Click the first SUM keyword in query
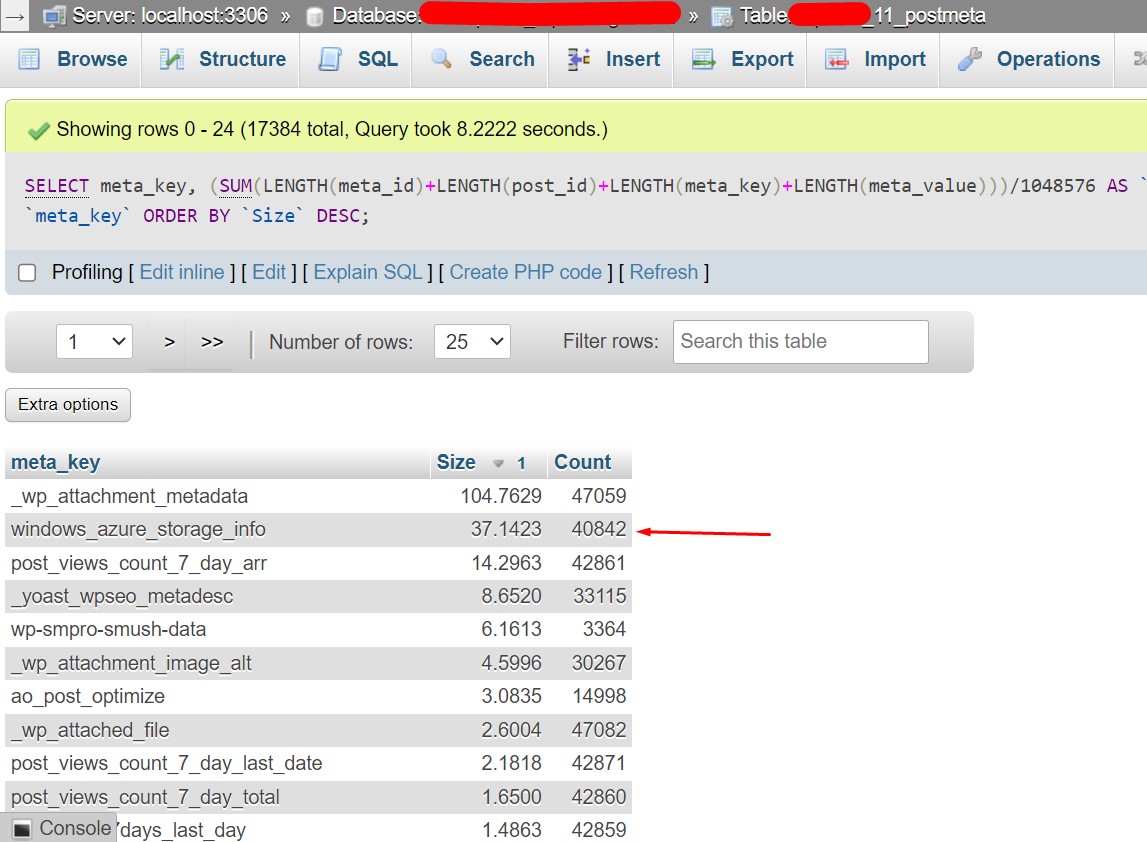The width and height of the screenshot is (1147, 842). point(236,186)
